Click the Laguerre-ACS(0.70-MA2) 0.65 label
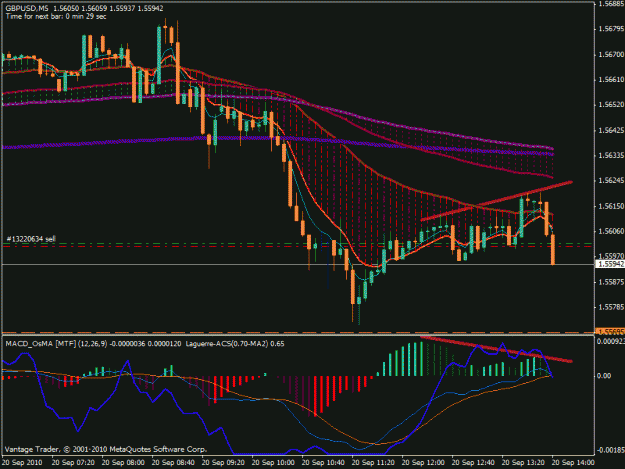 pos(235,343)
